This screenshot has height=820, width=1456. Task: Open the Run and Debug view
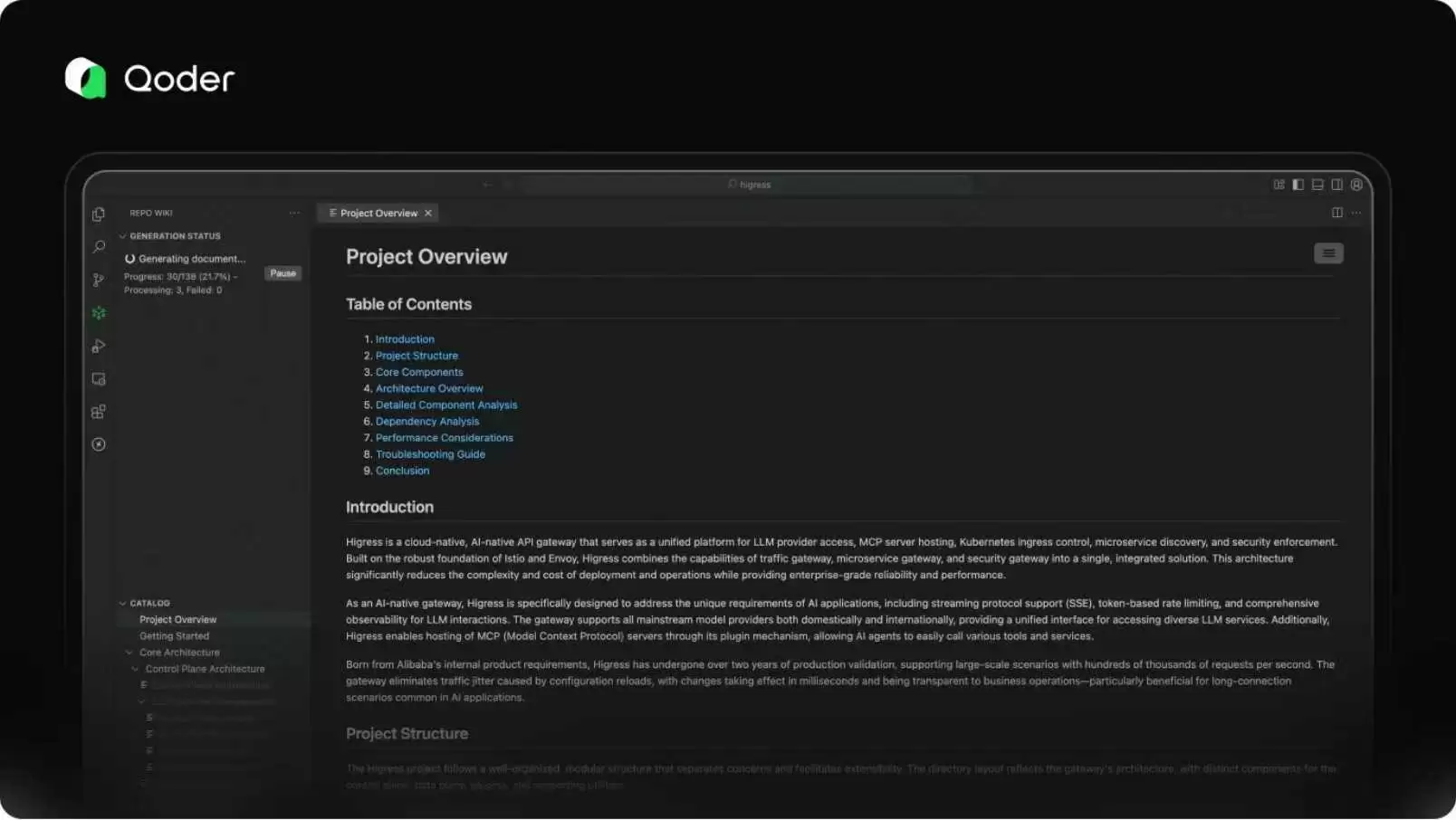tap(99, 347)
